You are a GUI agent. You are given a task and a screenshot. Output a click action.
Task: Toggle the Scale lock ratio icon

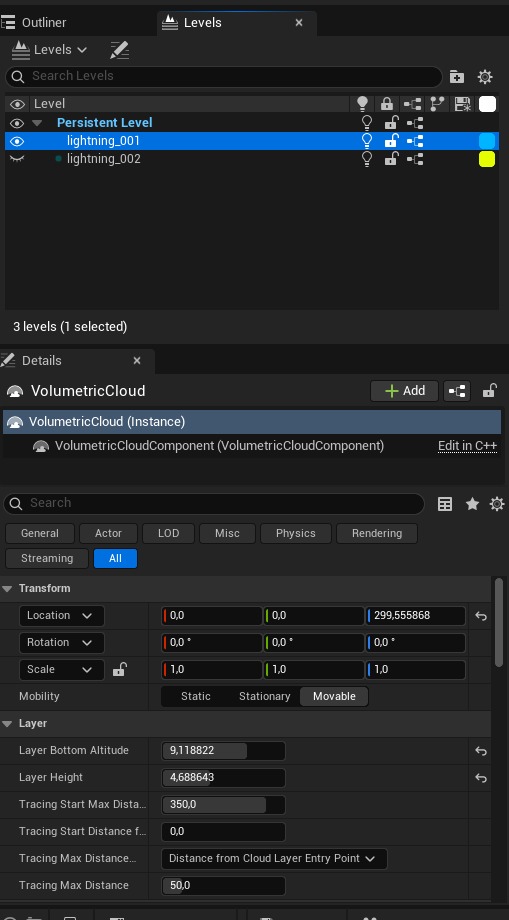tap(119, 669)
